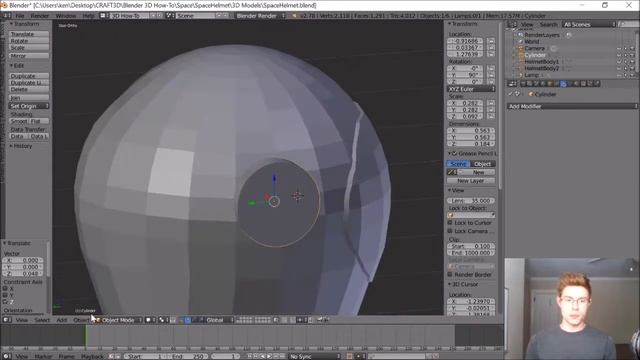Screen dimensions: 640x360
Task: Open the Object Mode dropdown
Action: 118,320
